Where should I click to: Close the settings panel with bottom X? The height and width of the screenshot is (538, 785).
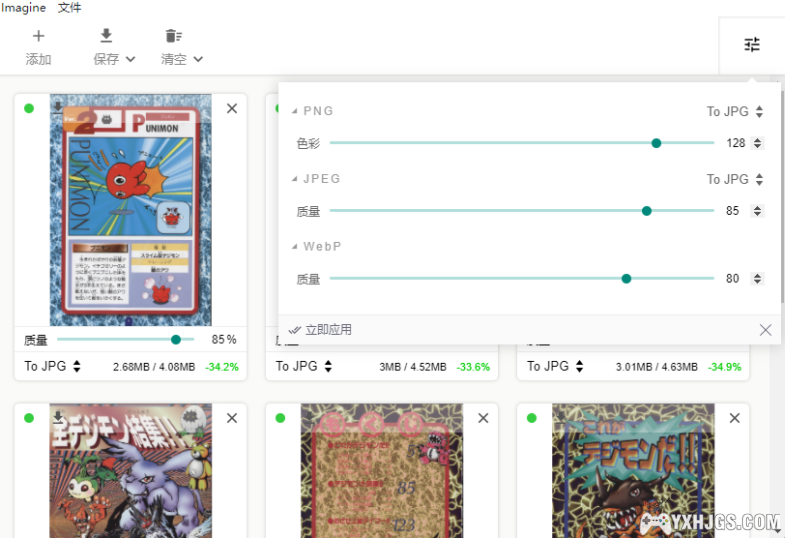765,330
